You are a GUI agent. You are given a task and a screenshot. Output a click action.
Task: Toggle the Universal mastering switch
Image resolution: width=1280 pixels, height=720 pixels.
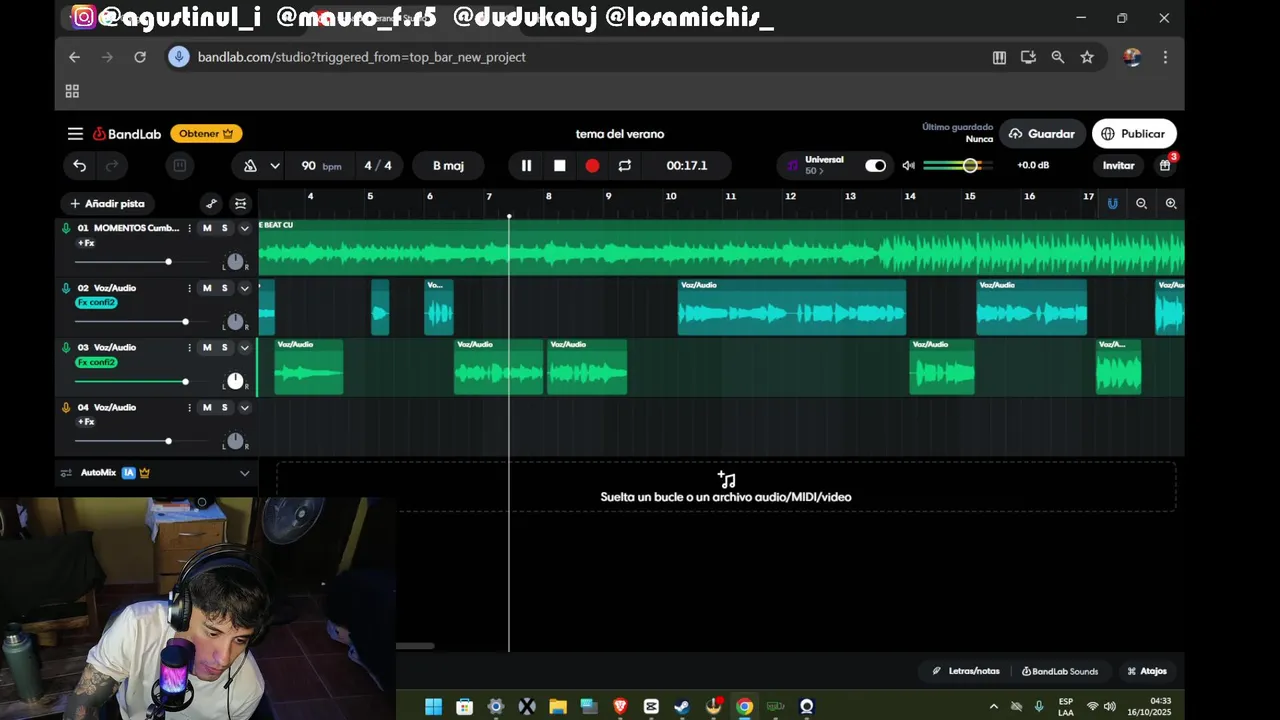[x=875, y=166]
